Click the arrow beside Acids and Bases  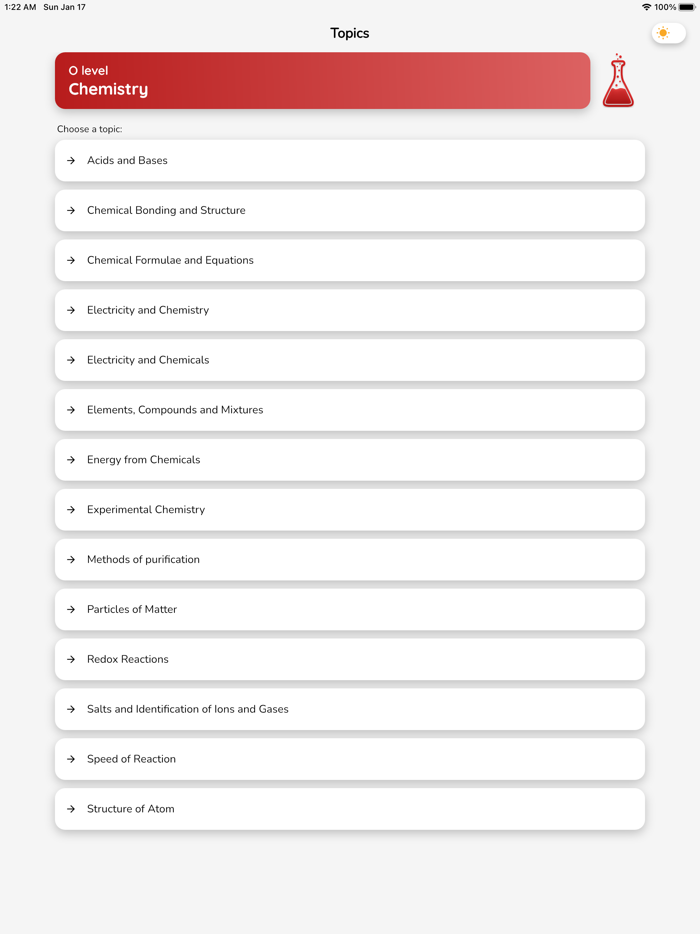point(70,160)
